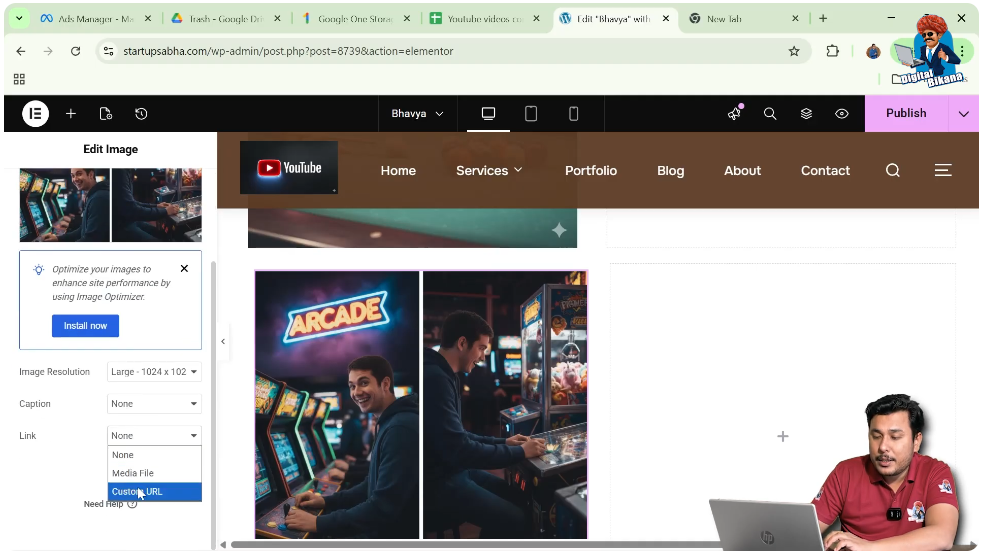Open the Add Element plus icon
The width and height of the screenshot is (984, 553).
(x=71, y=114)
